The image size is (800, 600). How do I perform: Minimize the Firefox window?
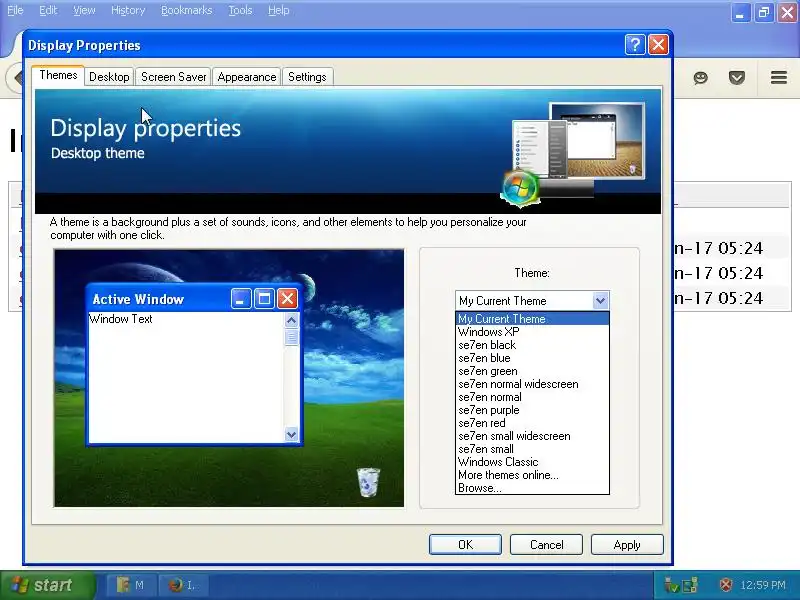[x=740, y=13]
